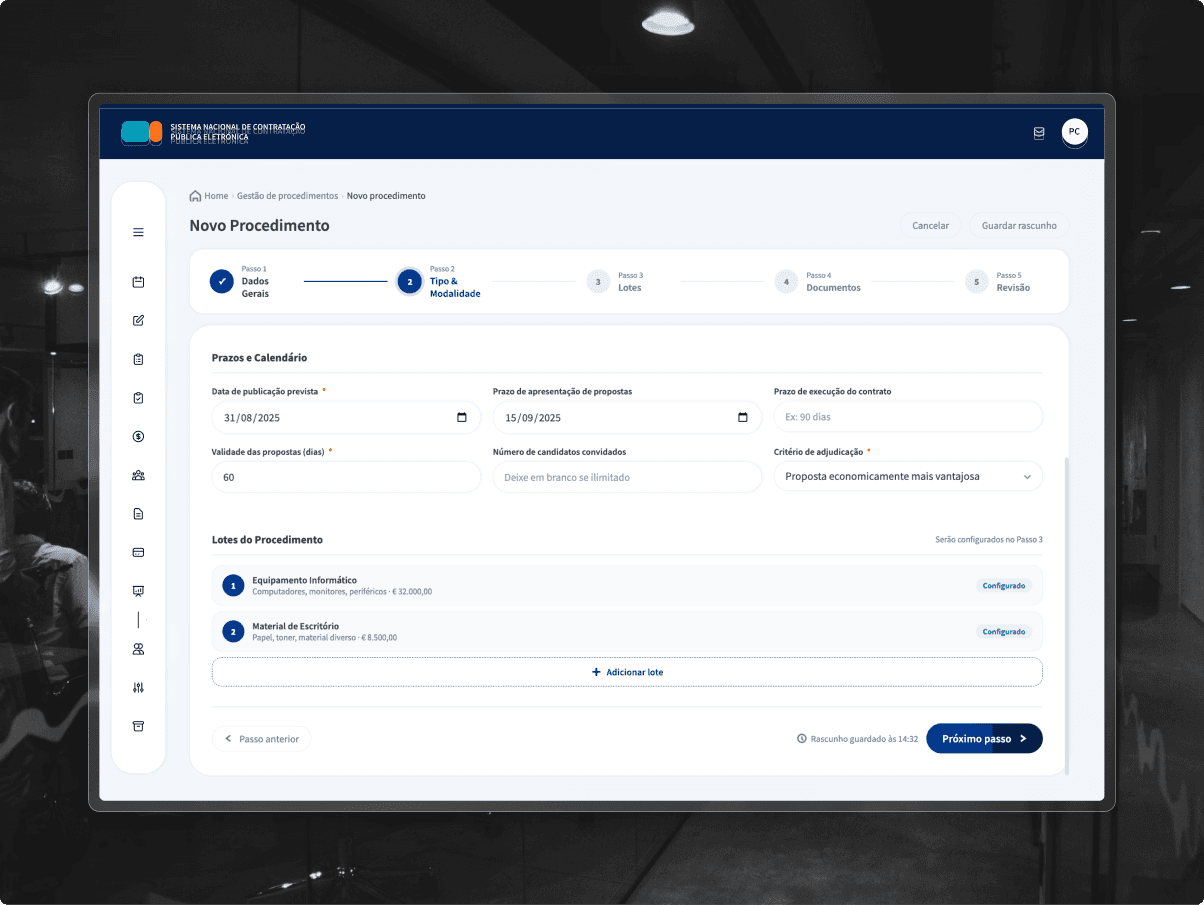This screenshot has width=1204, height=905.
Task: Click Passo anterior button
Action: coord(262,739)
